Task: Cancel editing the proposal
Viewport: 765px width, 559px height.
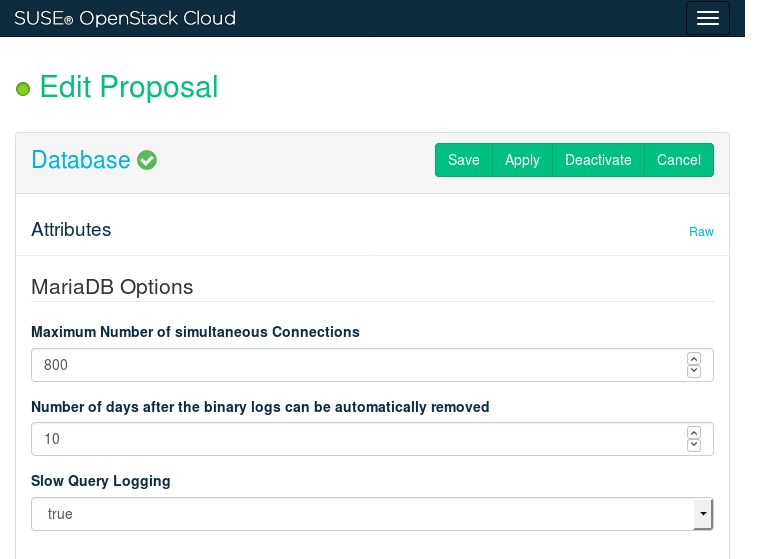Action: coord(679,160)
